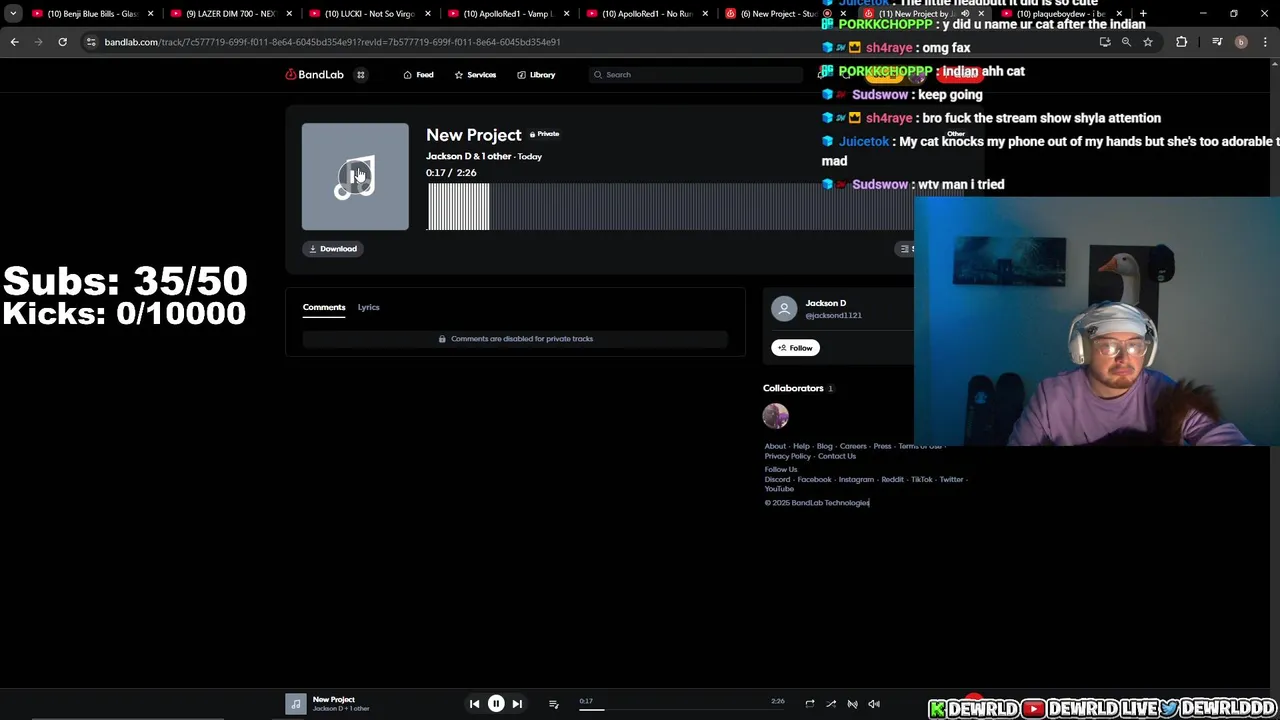Open BandLab's Discord link
The width and height of the screenshot is (1280, 720).
[x=777, y=479]
